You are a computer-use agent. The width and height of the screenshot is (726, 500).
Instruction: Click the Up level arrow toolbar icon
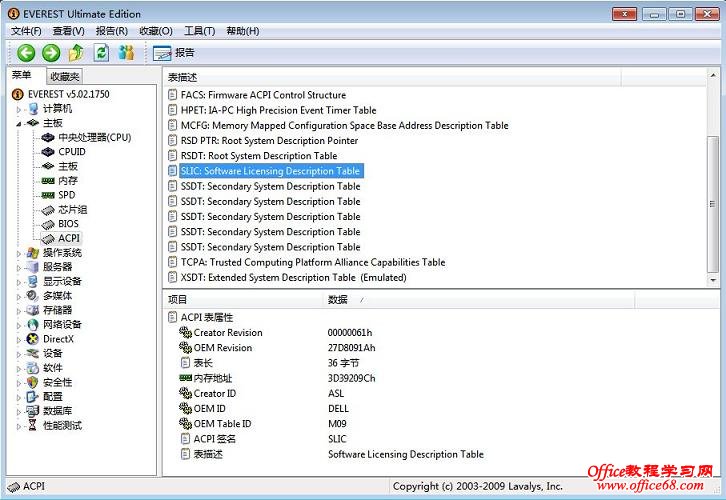[76, 53]
